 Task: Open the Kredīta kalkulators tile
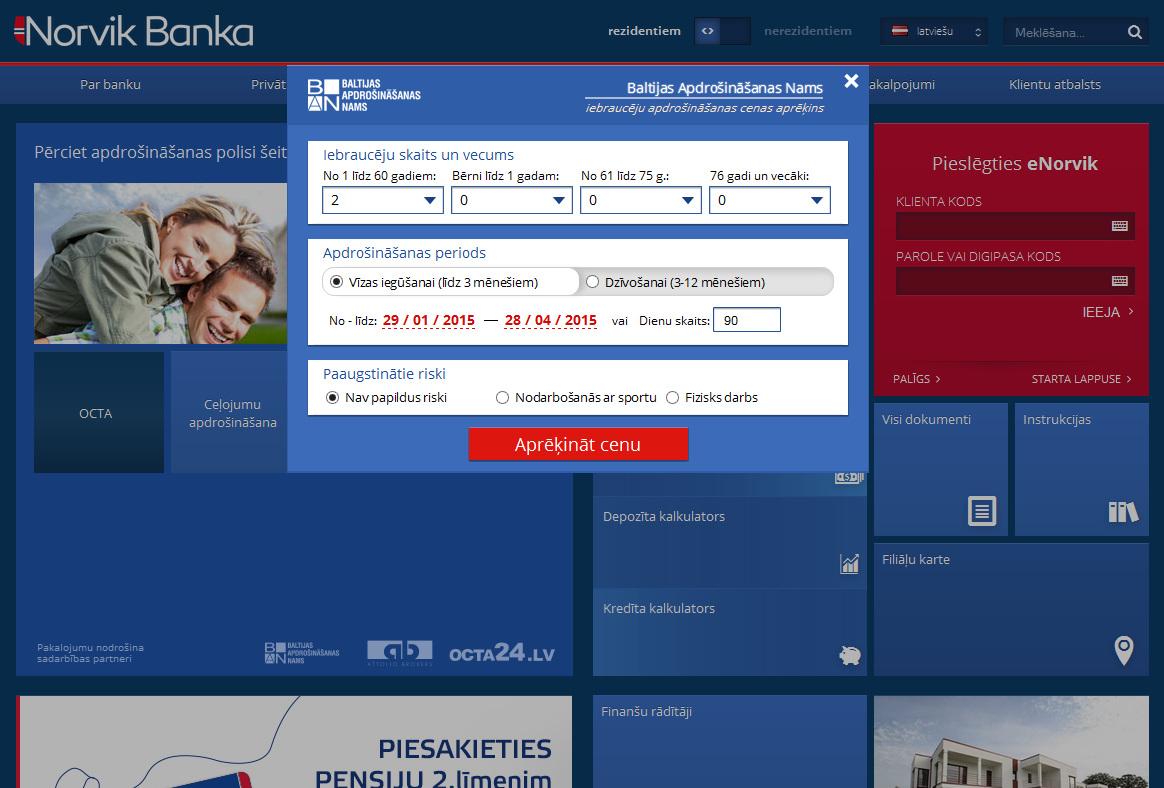tap(730, 633)
